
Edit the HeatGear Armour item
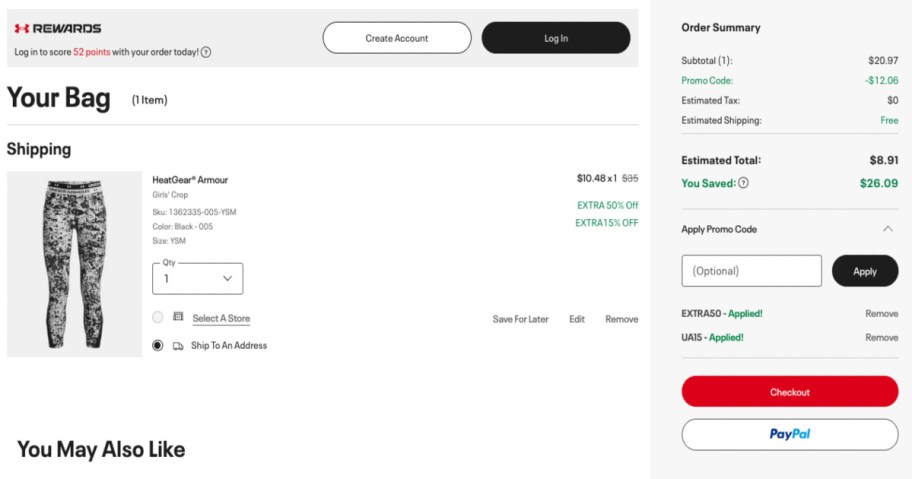(577, 319)
